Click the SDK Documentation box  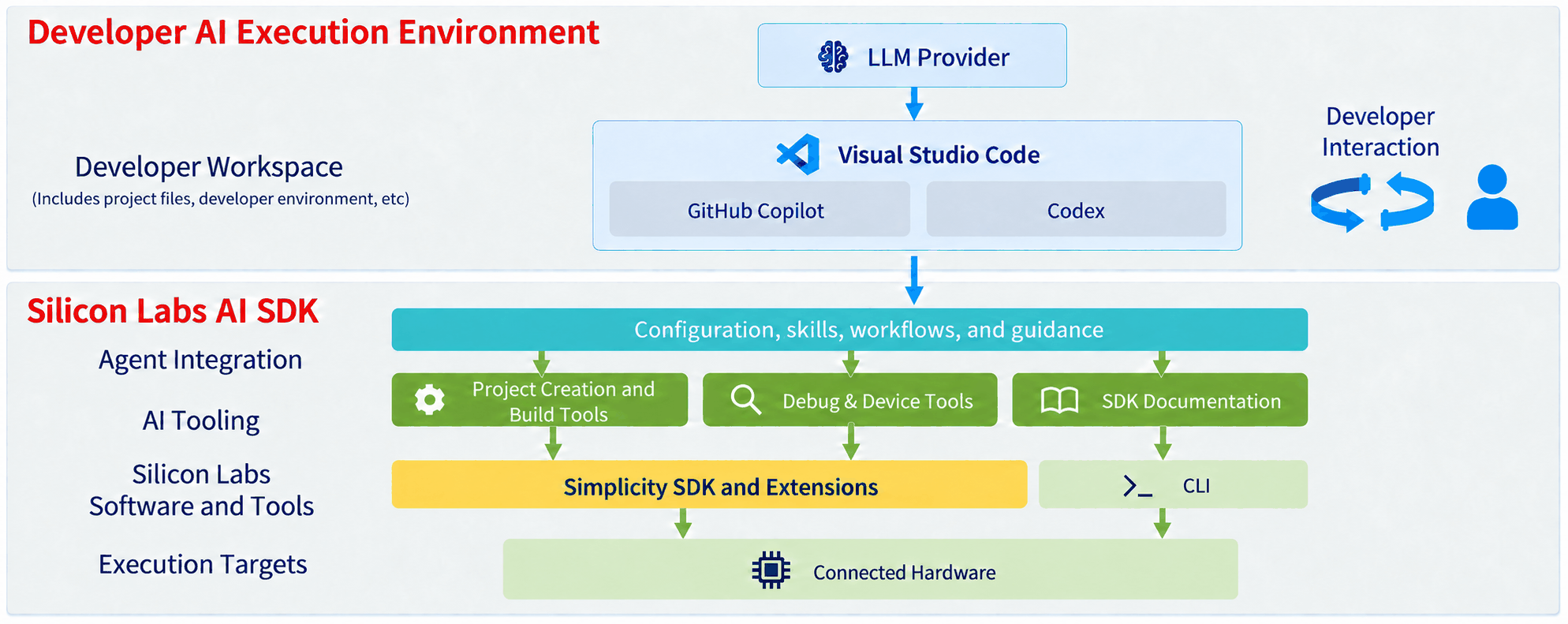point(1159,400)
